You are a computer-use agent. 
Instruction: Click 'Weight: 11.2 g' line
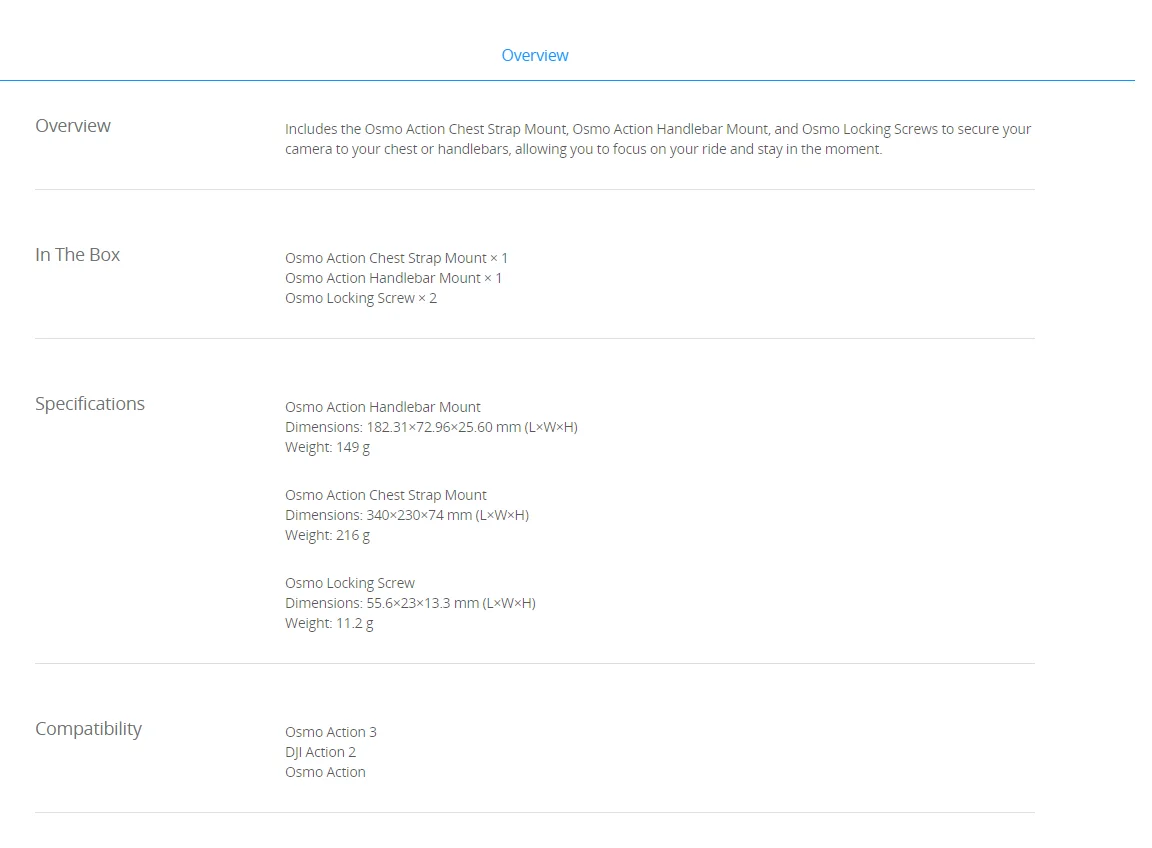coord(329,623)
